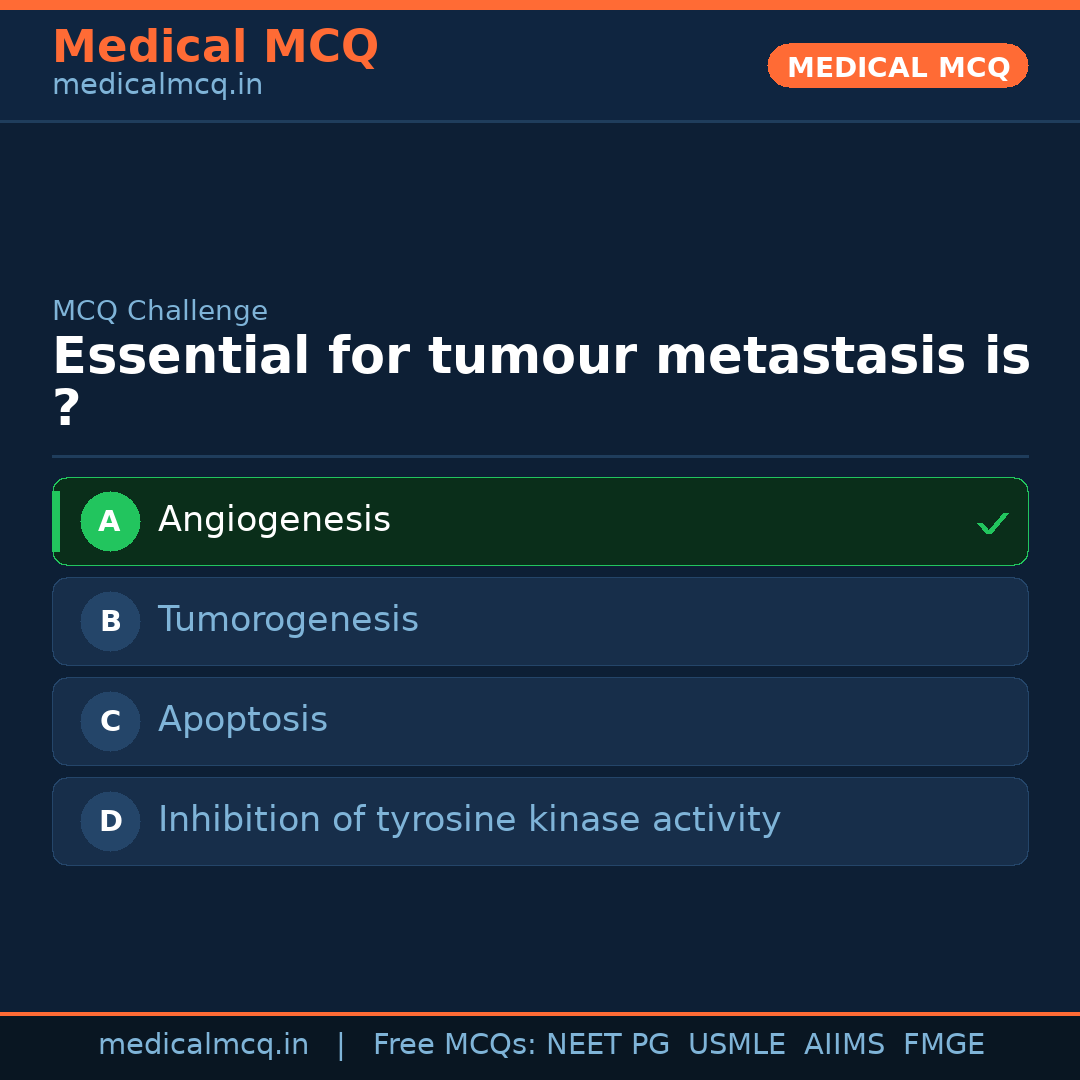Click the USMLE footer text
Viewport: 1080px width, 1080px height.
pos(736,1045)
